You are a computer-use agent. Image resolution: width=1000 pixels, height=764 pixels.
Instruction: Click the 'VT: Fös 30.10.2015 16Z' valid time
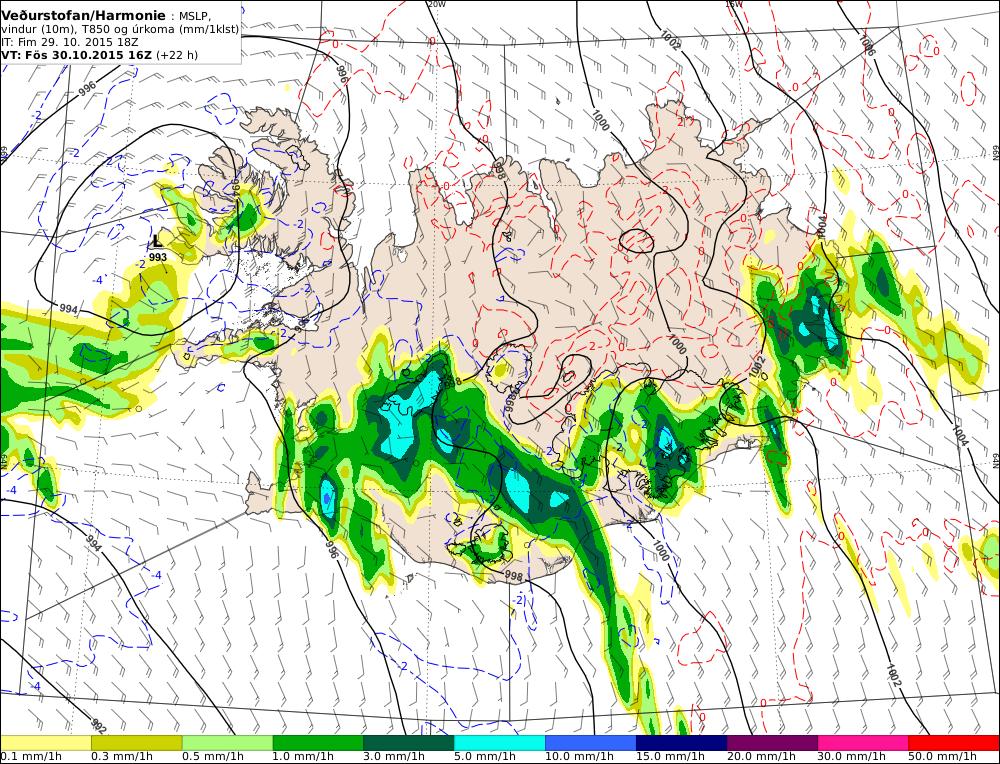pos(77,55)
